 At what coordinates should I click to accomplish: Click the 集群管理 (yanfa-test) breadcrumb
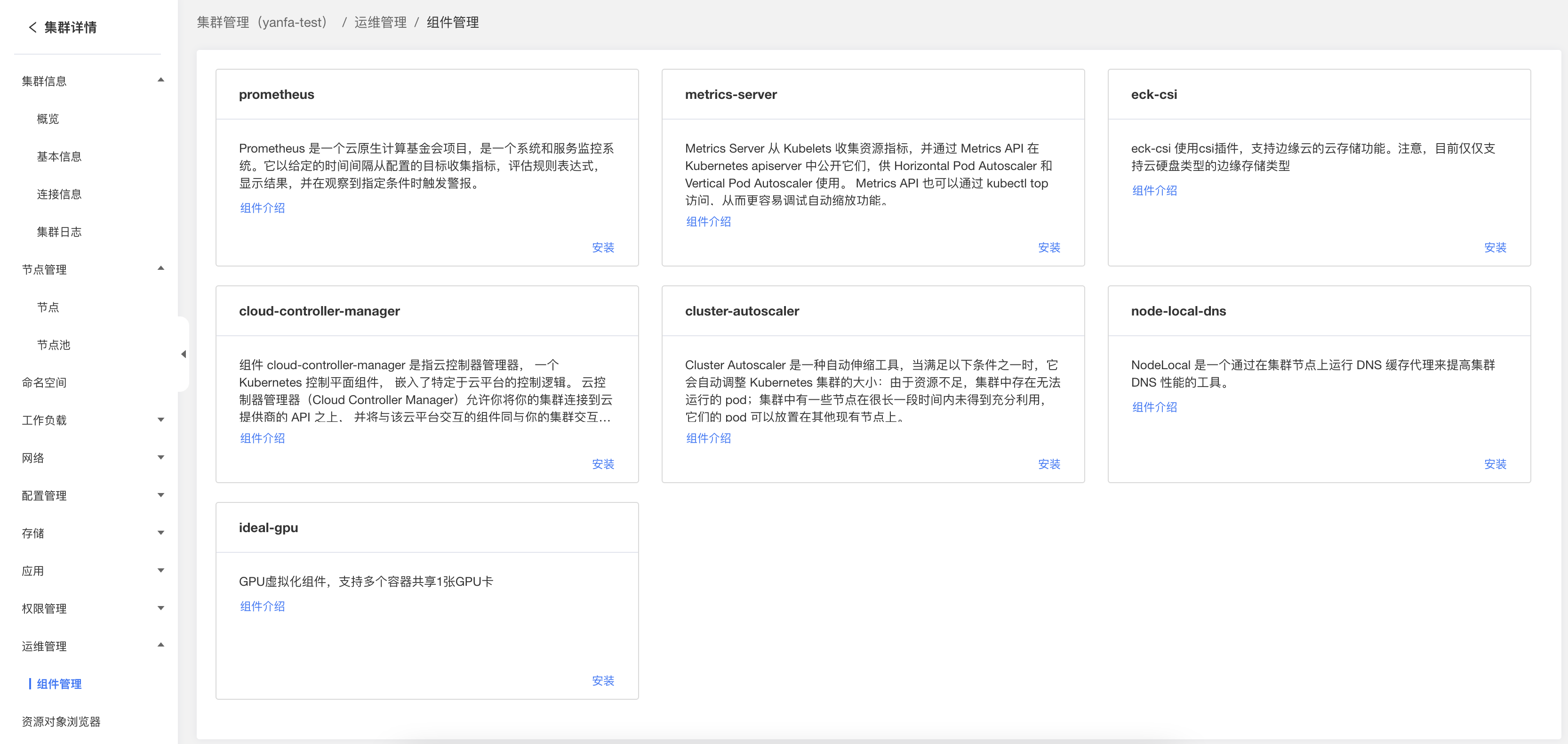(x=262, y=23)
